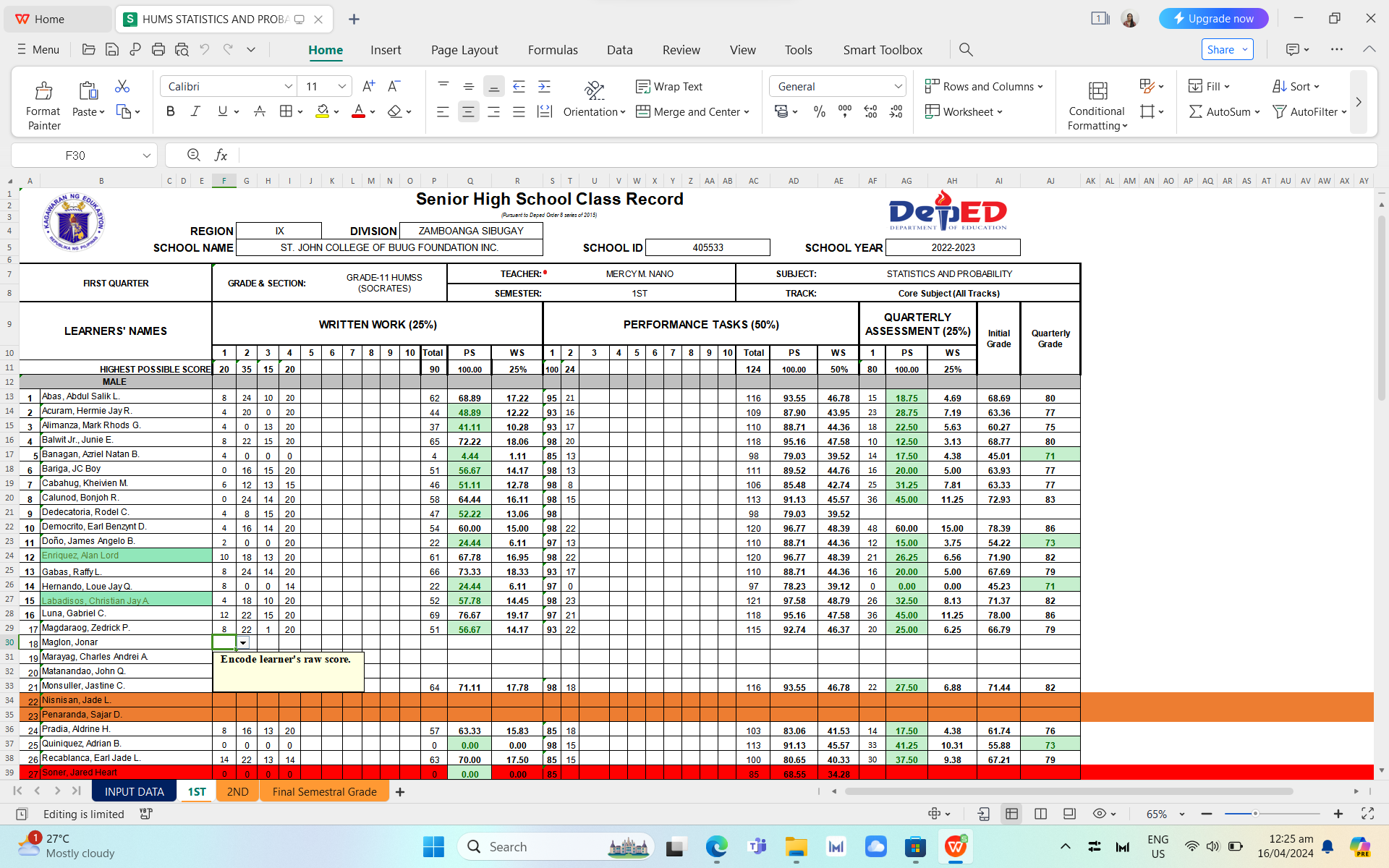Switch to the Formulas ribbon tab

pyautogui.click(x=552, y=49)
